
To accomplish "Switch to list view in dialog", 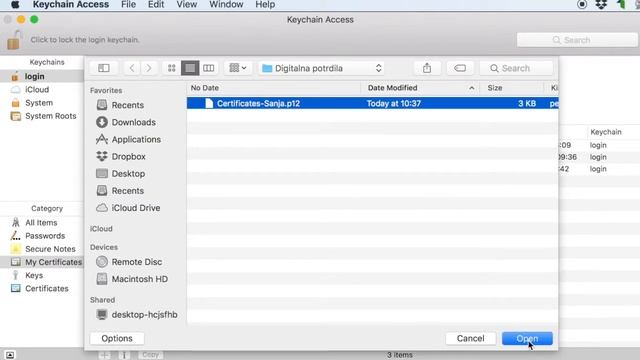I will (190, 68).
